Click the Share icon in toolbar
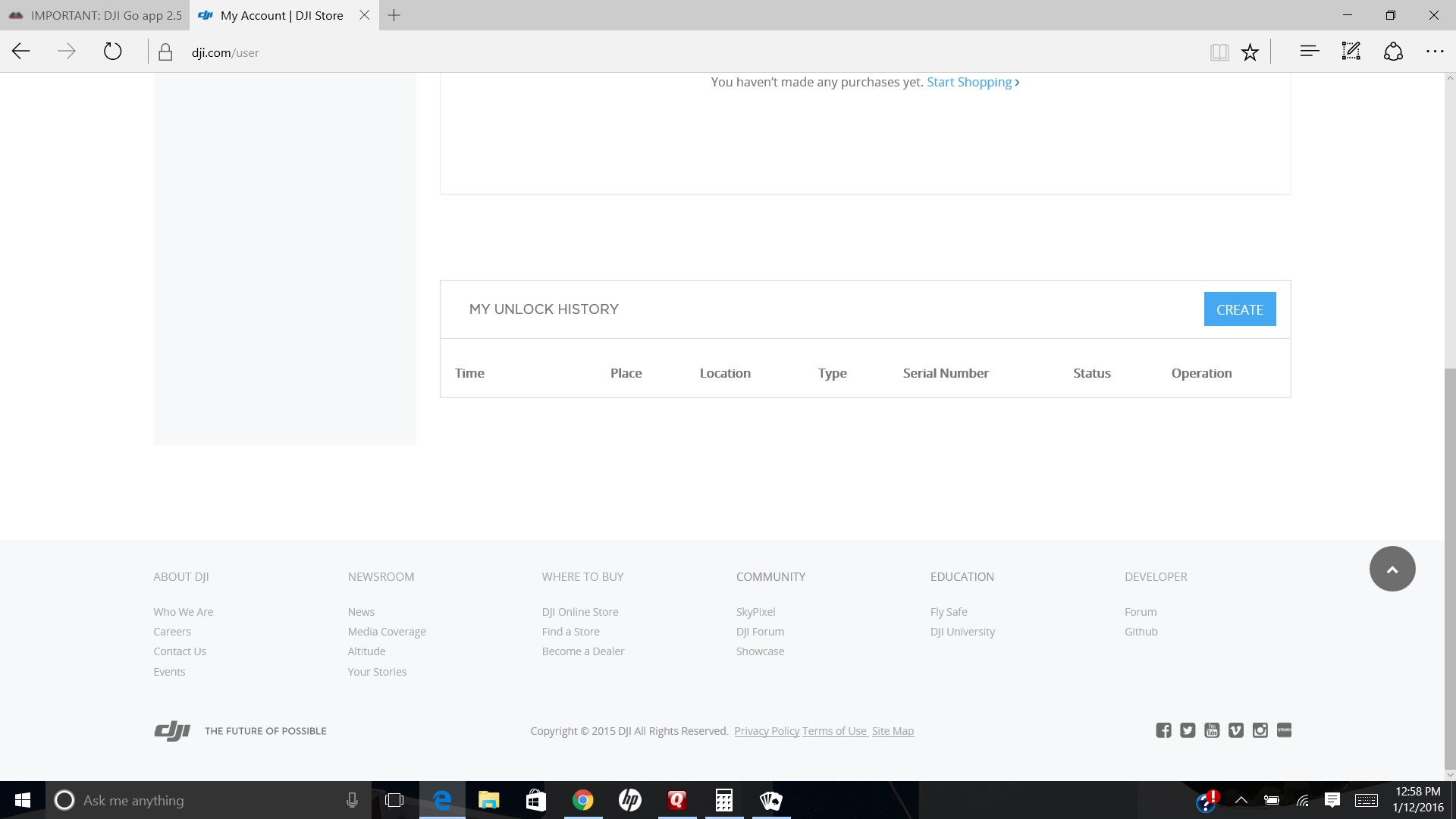 tap(1393, 52)
